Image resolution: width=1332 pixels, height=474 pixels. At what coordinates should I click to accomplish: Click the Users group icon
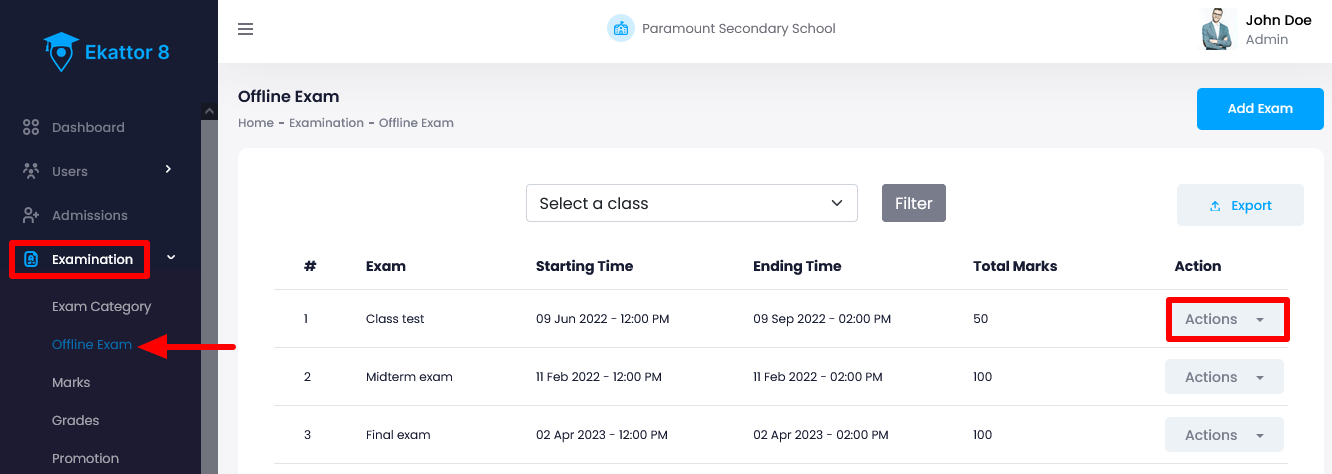pyautogui.click(x=31, y=171)
